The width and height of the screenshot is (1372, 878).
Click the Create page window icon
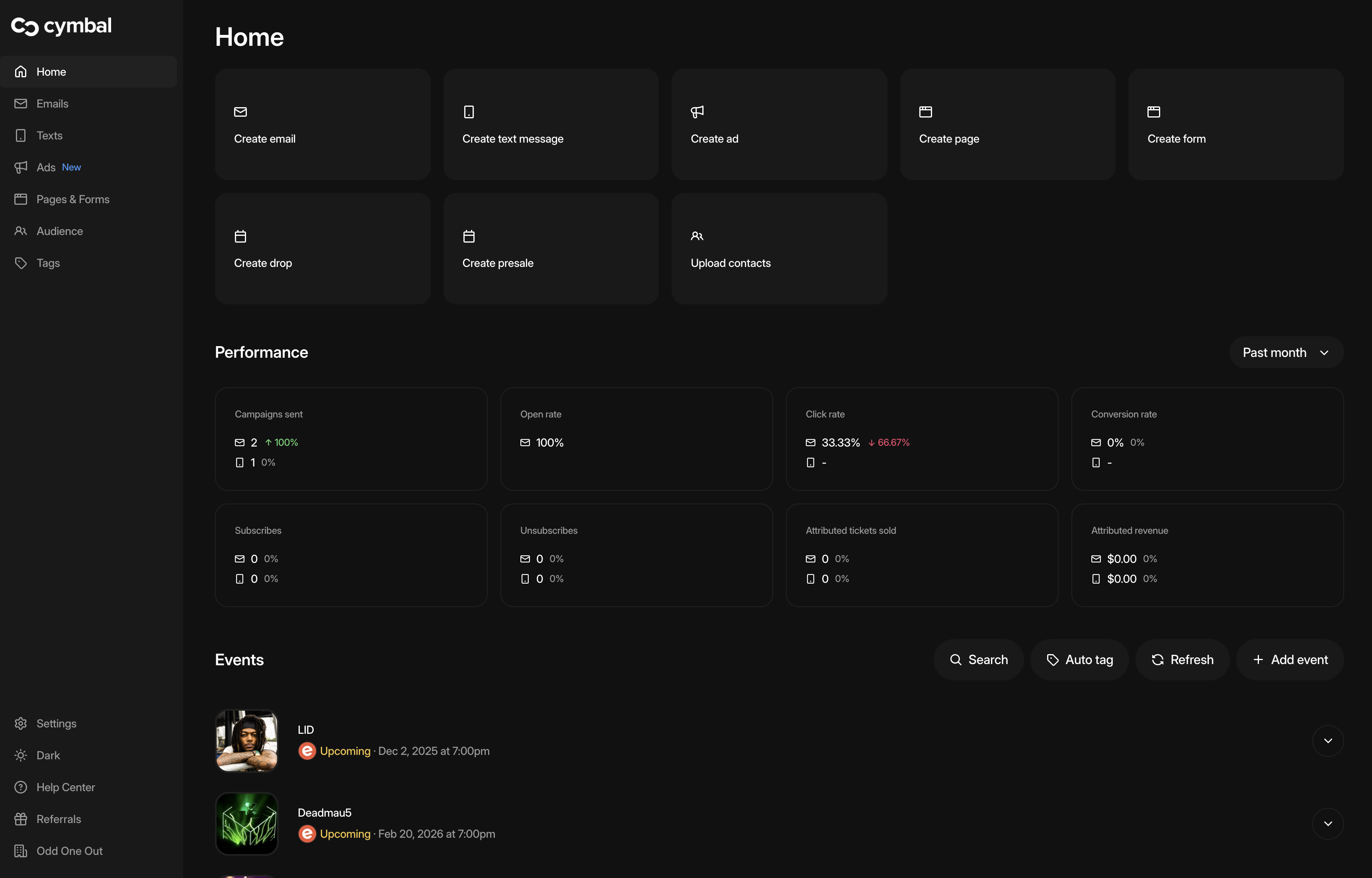coord(925,112)
